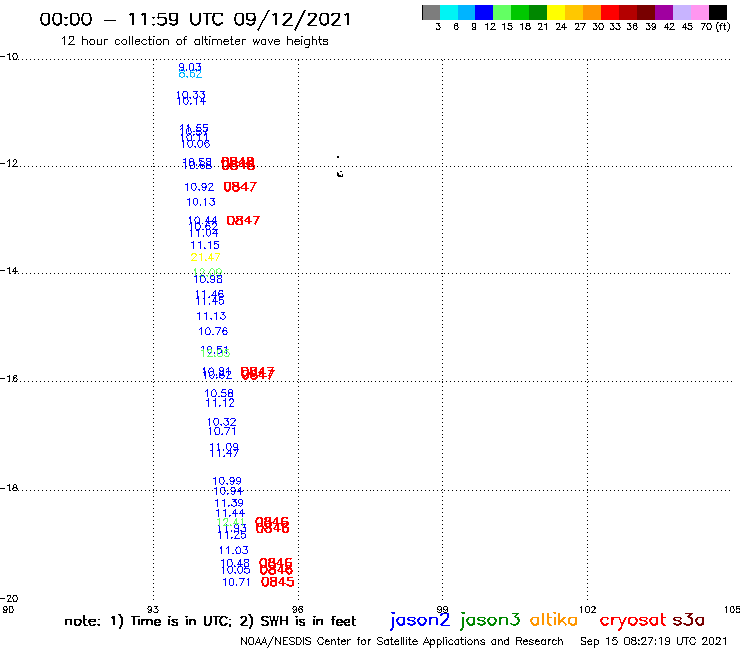
Task: Pick the pink swatch in the legend
Action: tap(699, 12)
